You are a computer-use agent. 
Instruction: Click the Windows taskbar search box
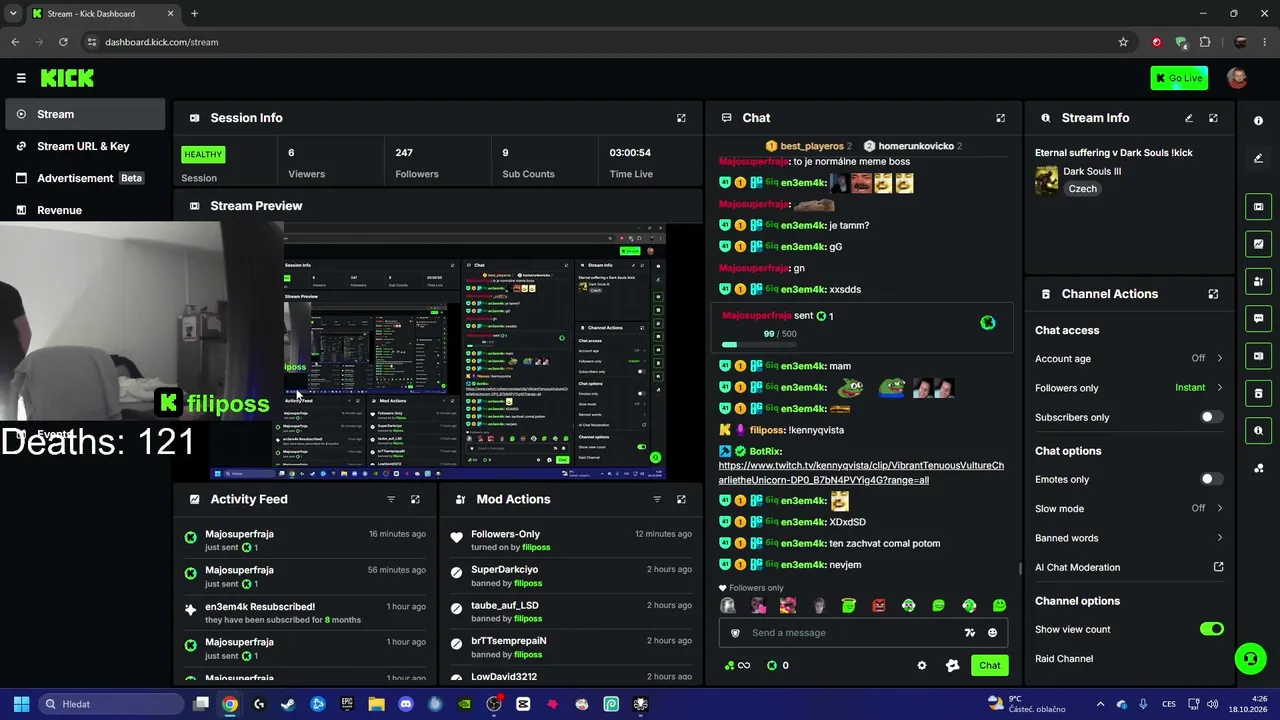[111, 704]
